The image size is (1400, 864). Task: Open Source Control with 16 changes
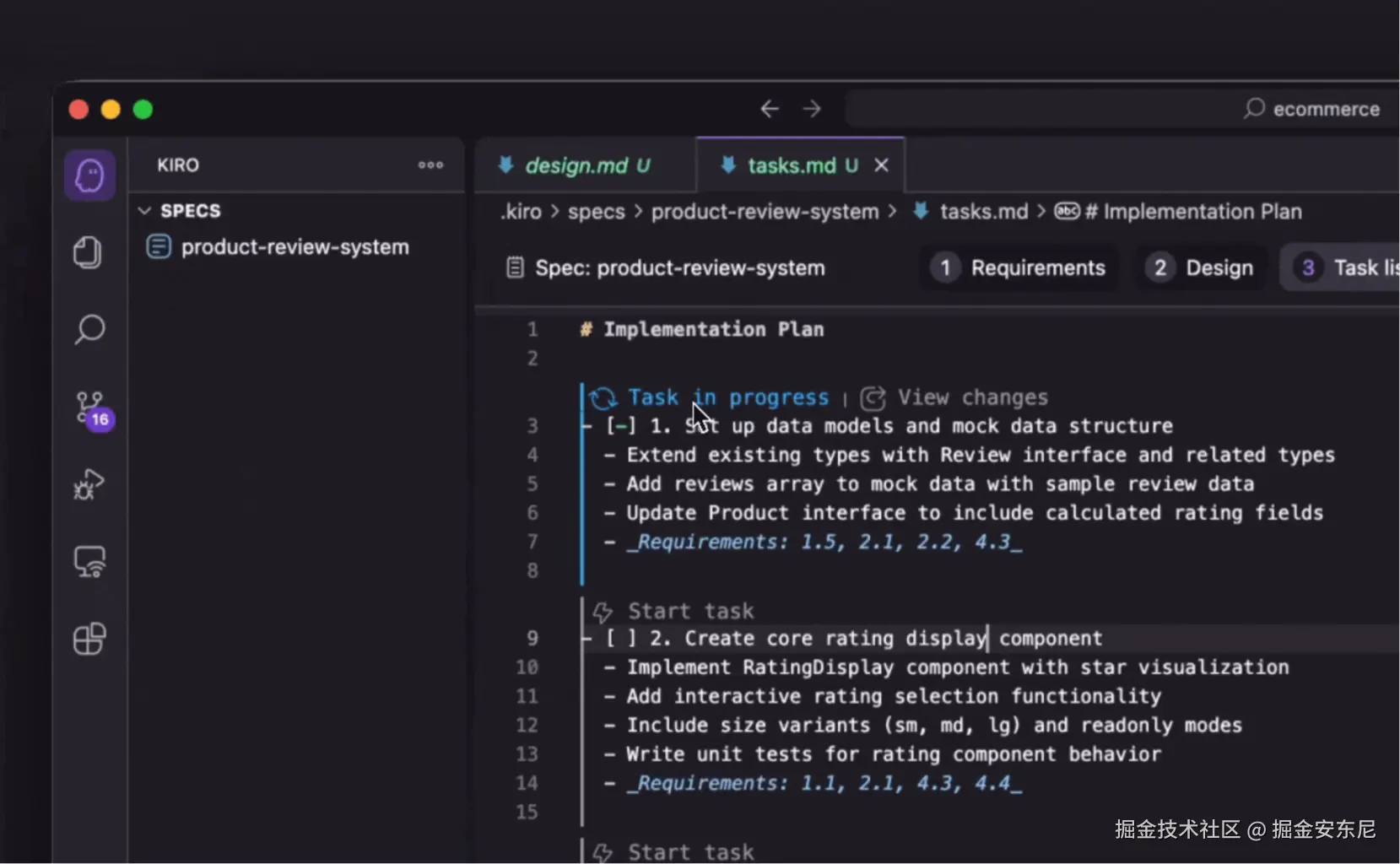pos(91,408)
